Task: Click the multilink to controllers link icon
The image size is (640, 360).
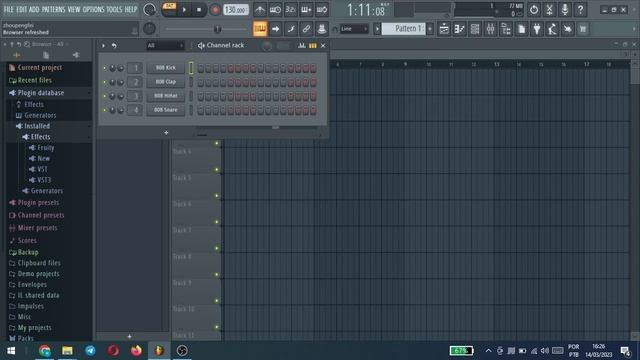Action: [x=306, y=29]
